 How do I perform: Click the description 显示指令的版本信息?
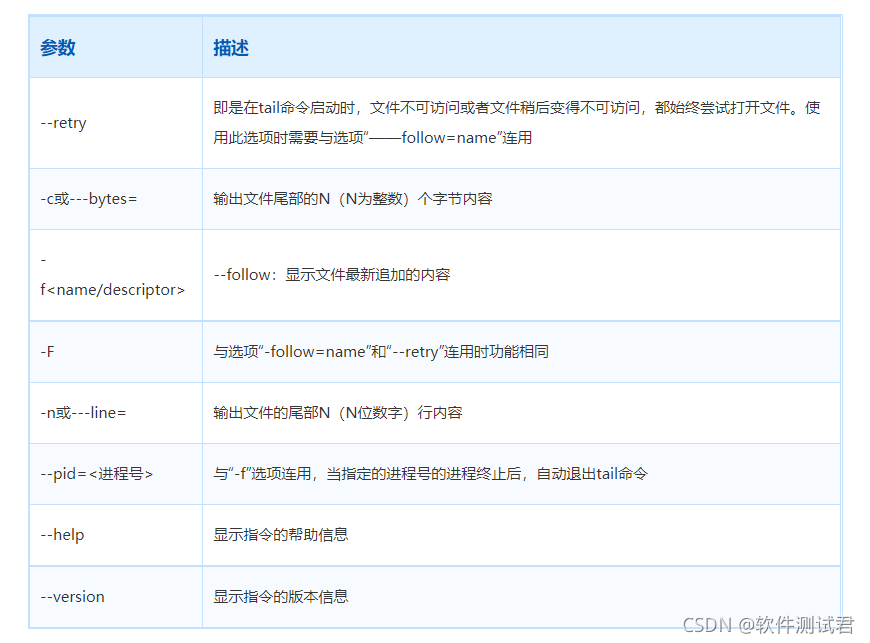pos(281,597)
